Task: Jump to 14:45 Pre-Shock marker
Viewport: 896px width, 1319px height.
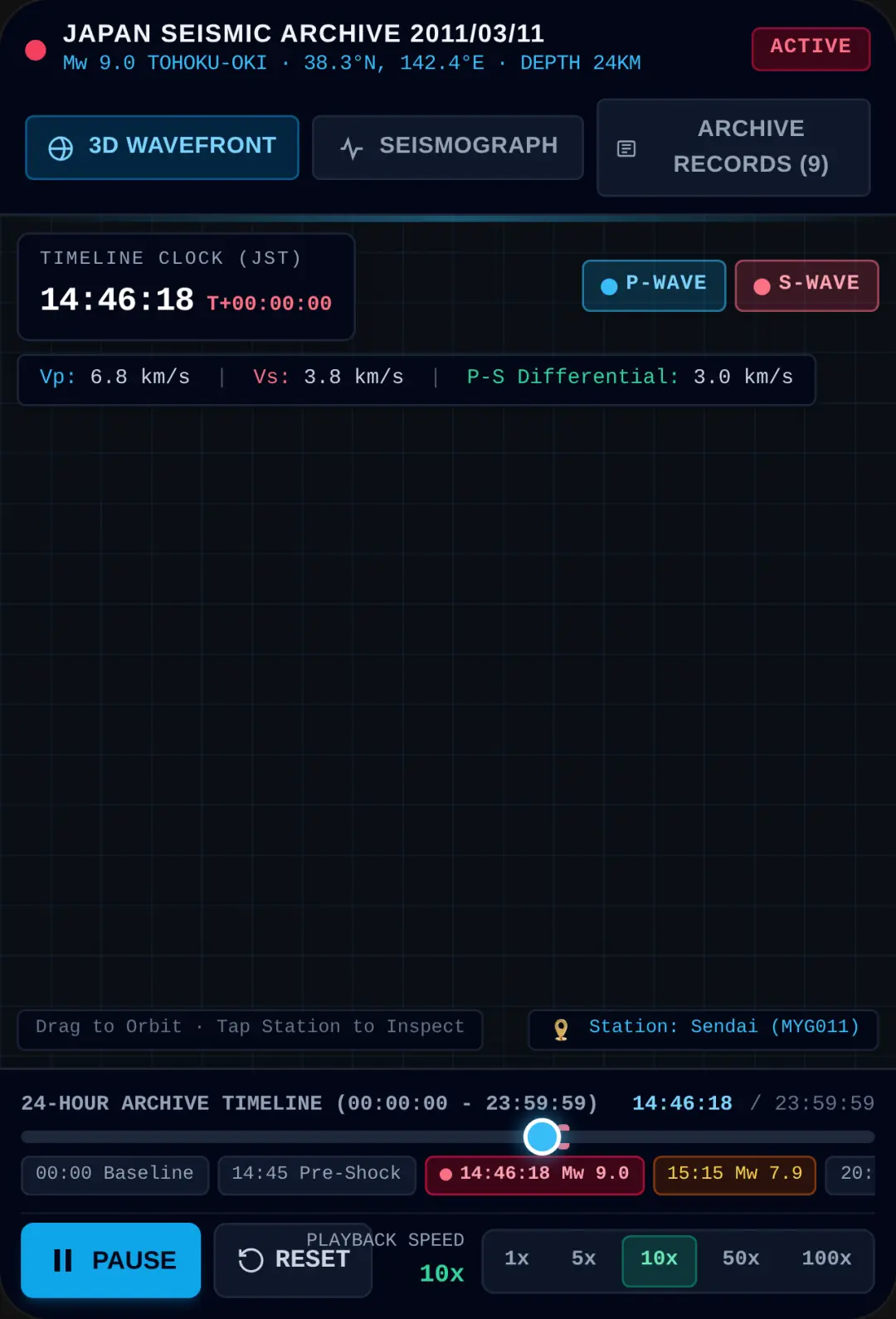Action: pos(316,1175)
